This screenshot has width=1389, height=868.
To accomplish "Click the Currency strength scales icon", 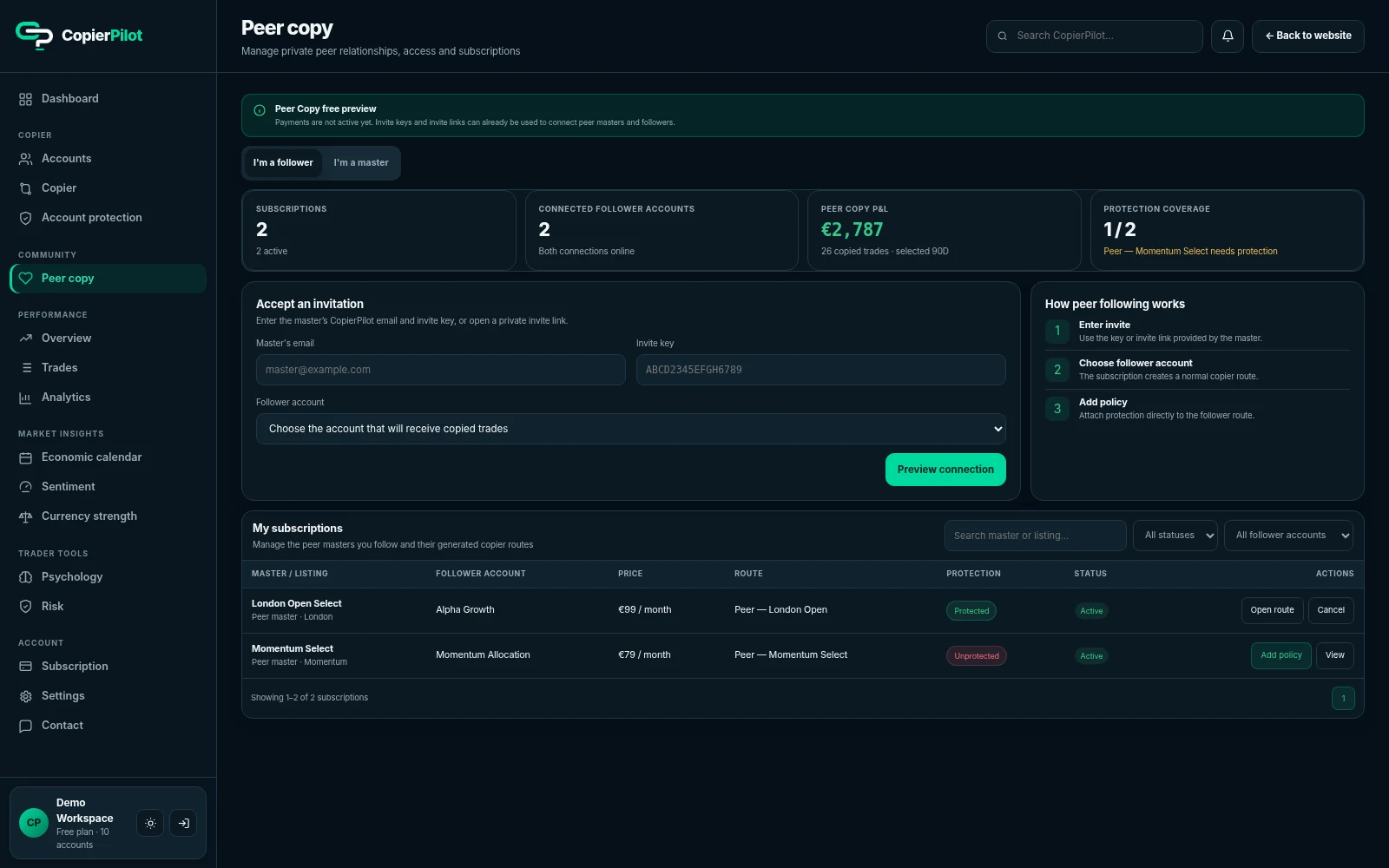I will pyautogui.click(x=25, y=516).
